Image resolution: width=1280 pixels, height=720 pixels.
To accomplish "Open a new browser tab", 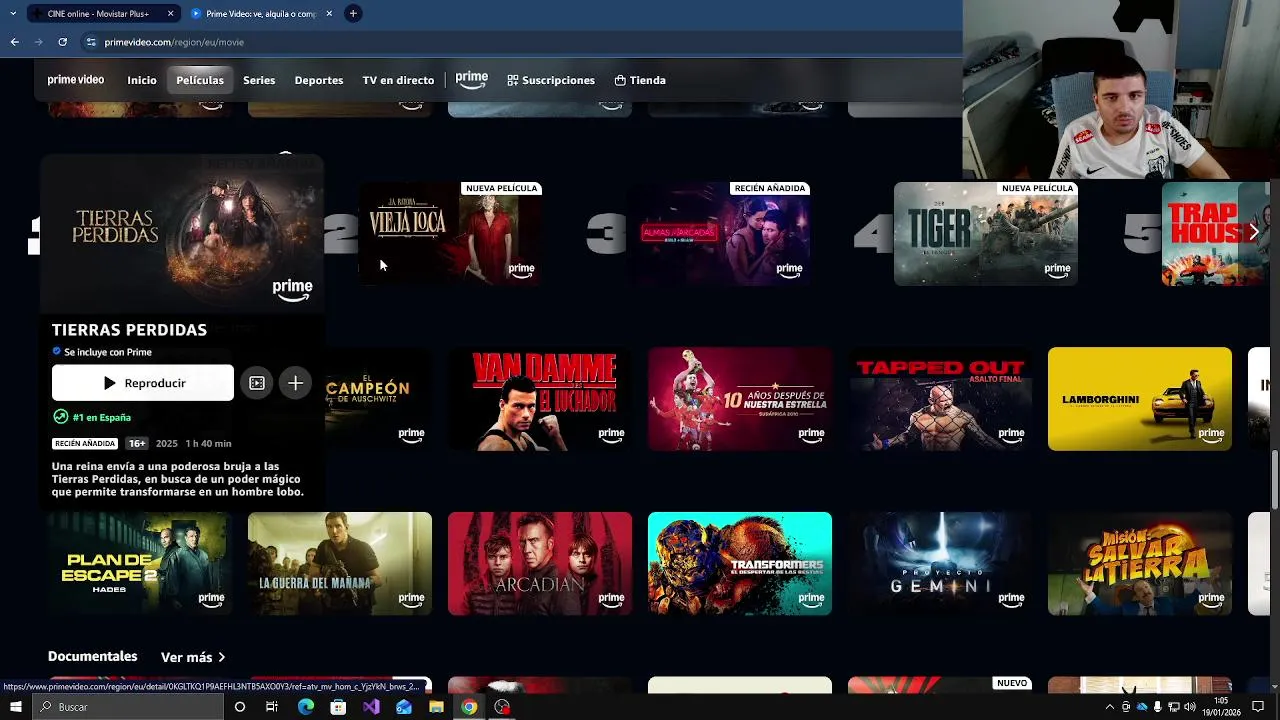I will tap(353, 14).
